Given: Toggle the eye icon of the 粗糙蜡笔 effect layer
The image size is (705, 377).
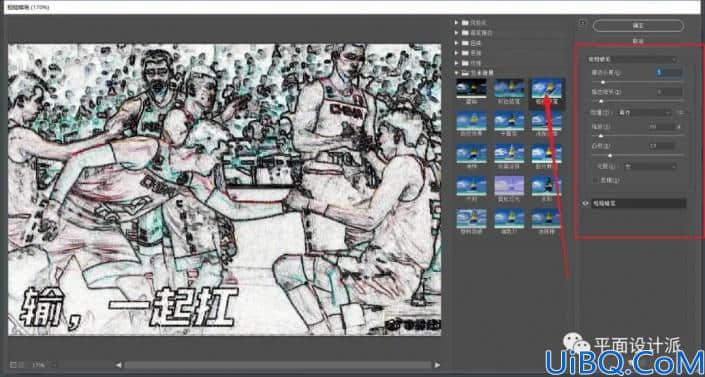Looking at the screenshot, I should [x=585, y=203].
